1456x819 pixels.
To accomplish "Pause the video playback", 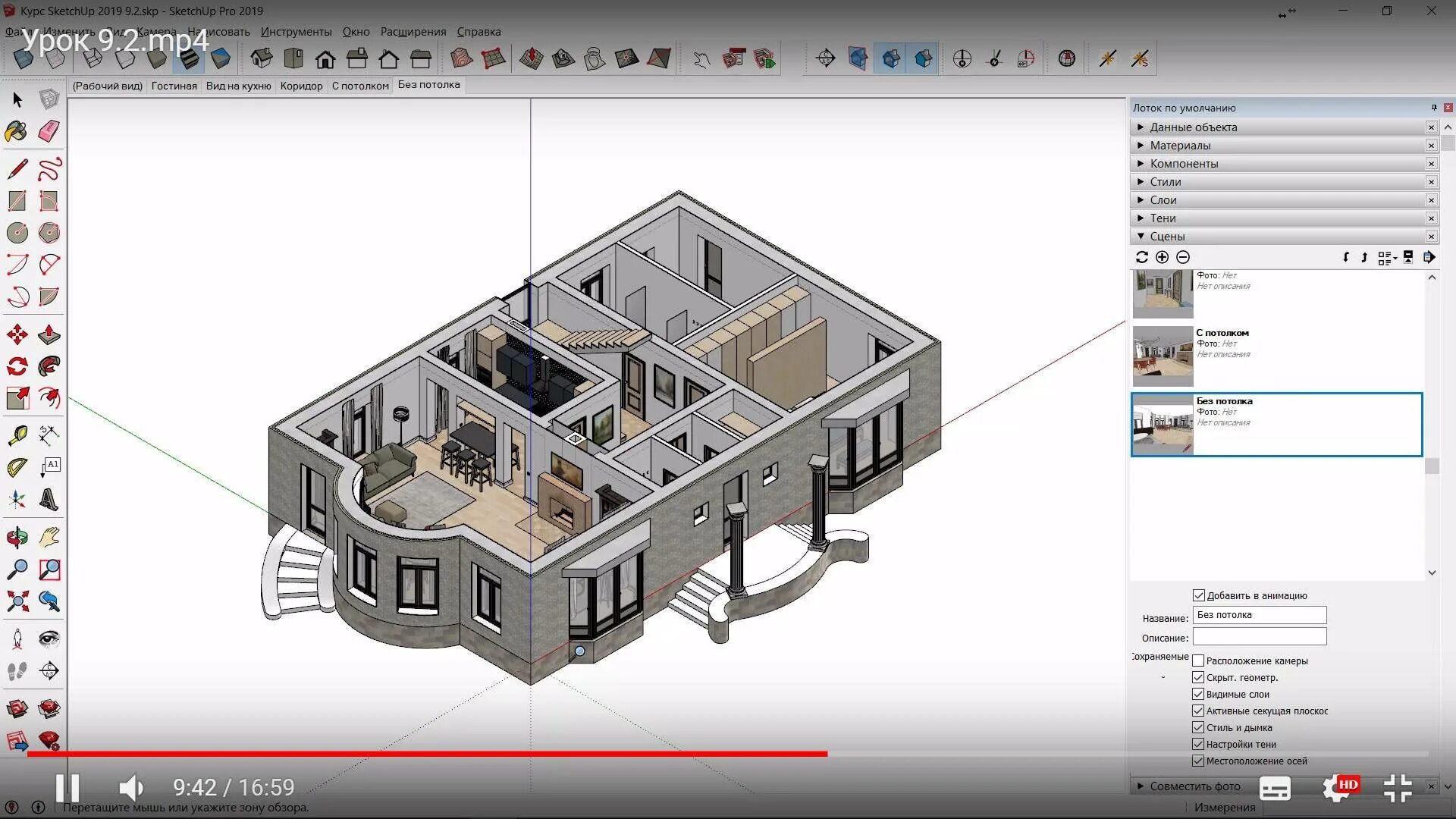I will 67,787.
